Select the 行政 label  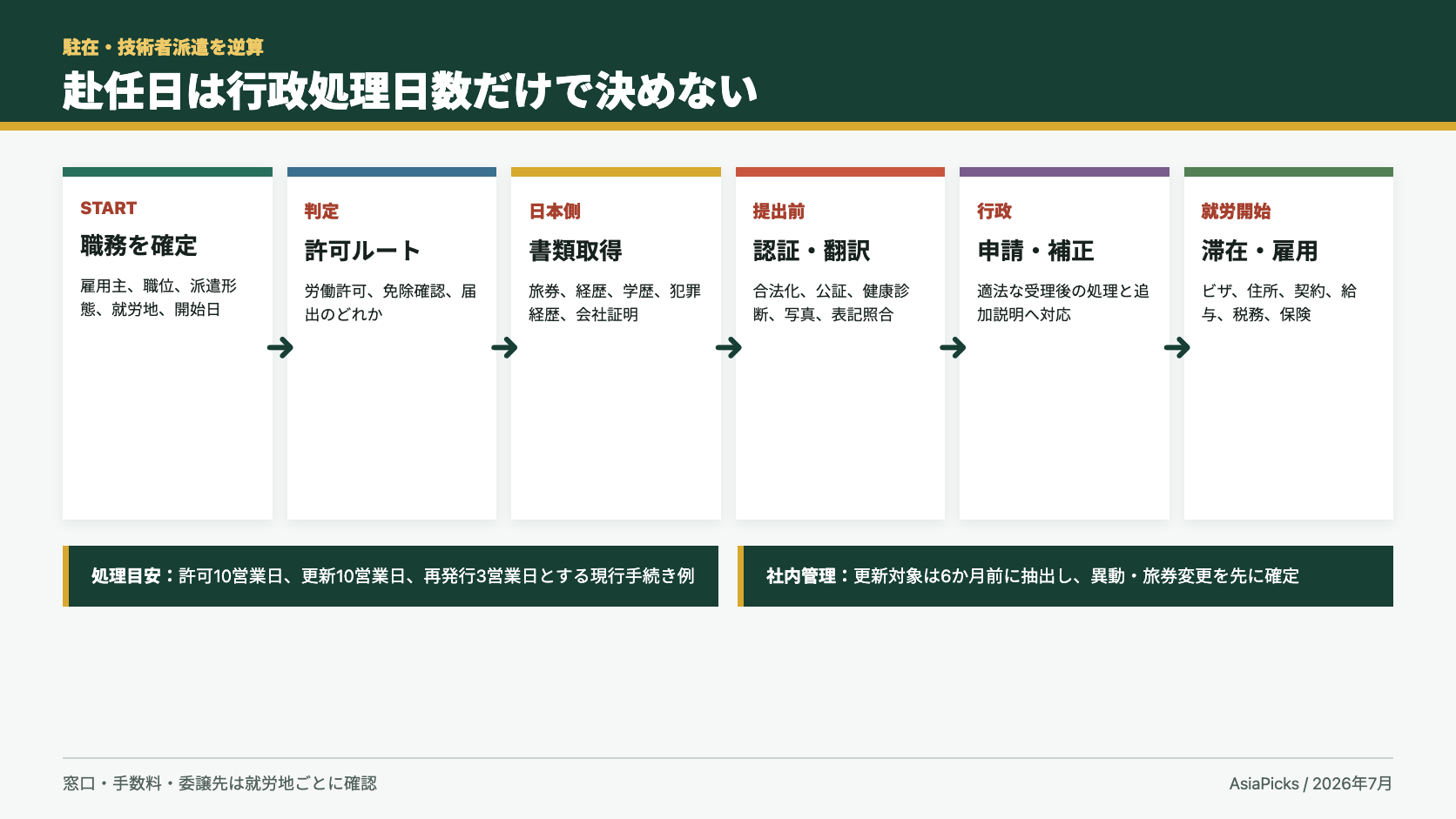[994, 211]
